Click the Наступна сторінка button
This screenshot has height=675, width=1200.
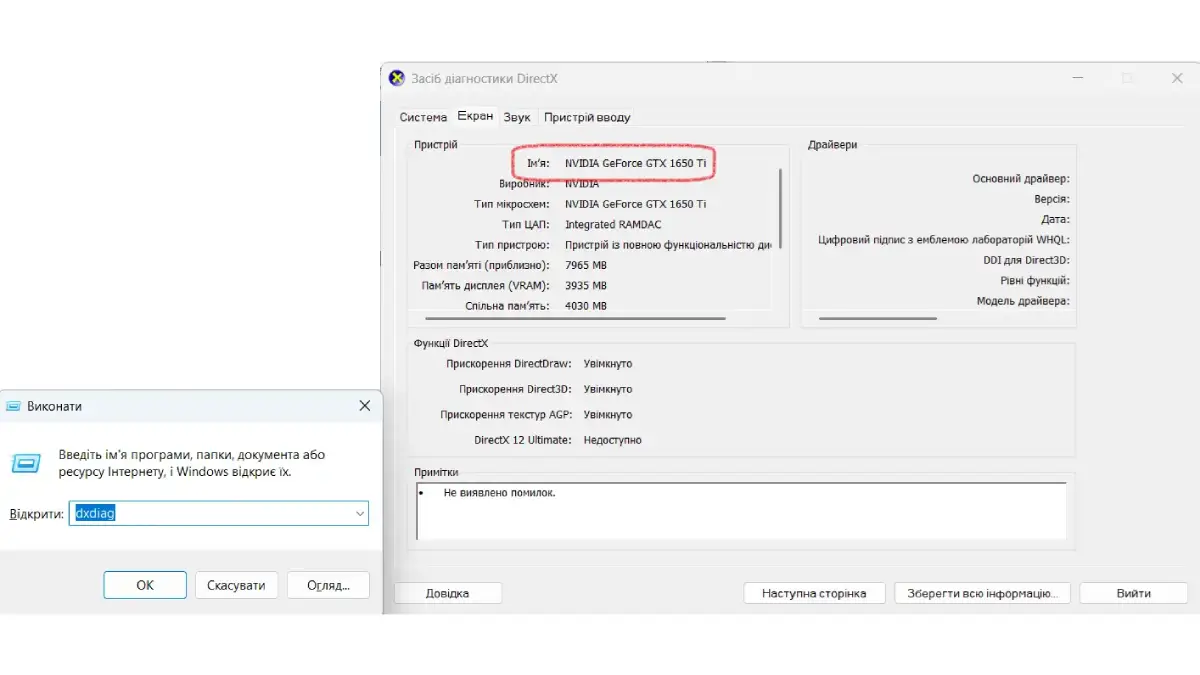pyautogui.click(x=814, y=593)
